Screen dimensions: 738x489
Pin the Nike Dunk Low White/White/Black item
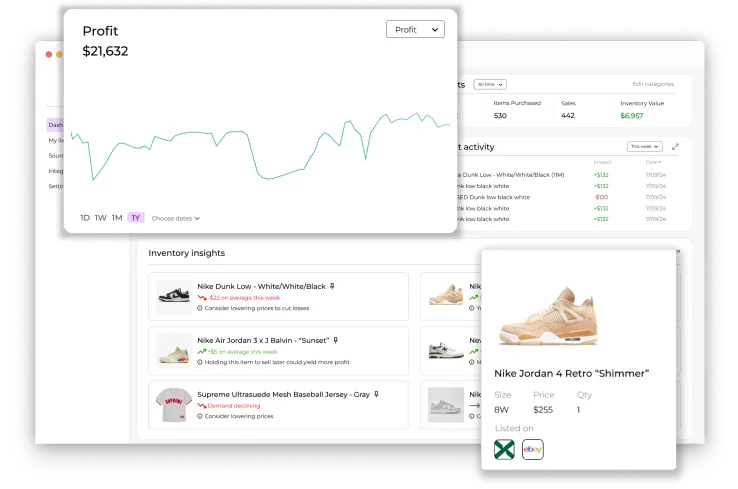pyautogui.click(x=332, y=286)
